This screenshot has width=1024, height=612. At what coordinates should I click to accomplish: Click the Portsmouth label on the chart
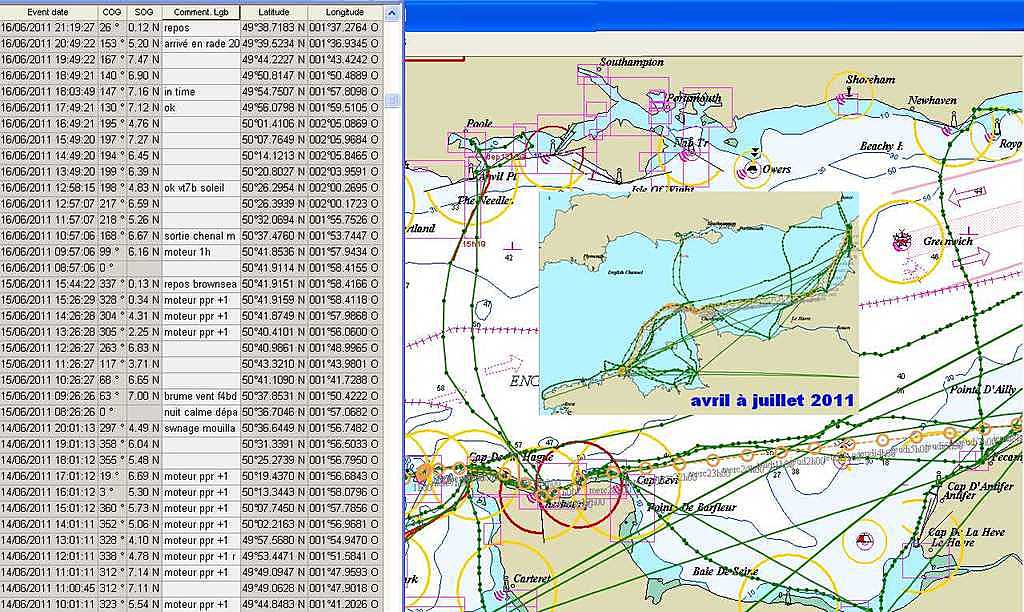(x=693, y=99)
